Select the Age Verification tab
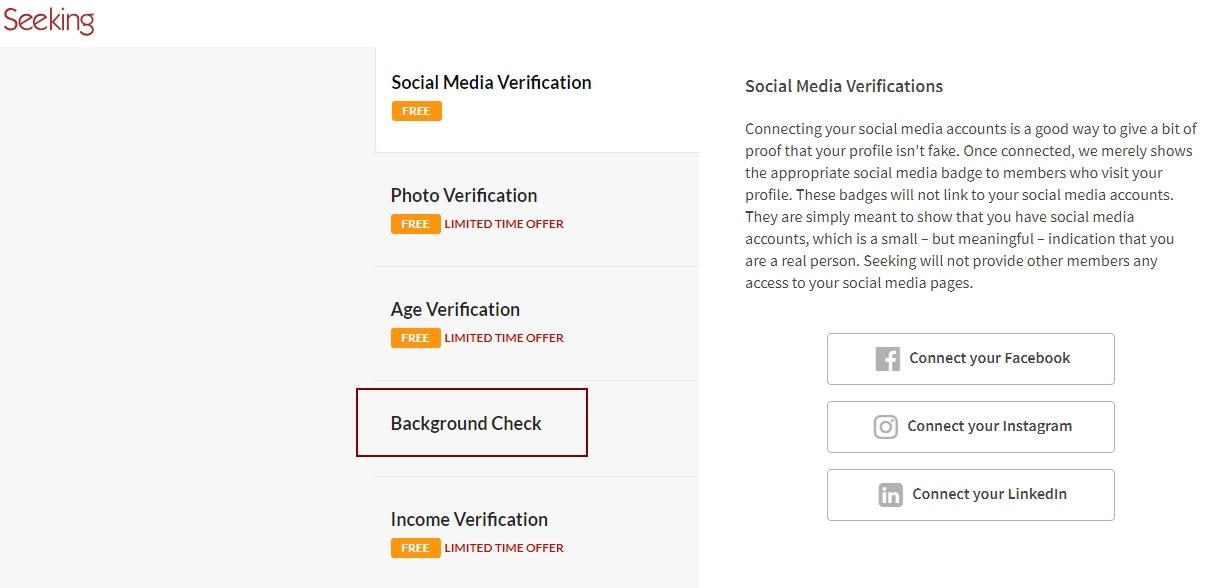This screenshot has width=1227, height=588. click(x=537, y=324)
